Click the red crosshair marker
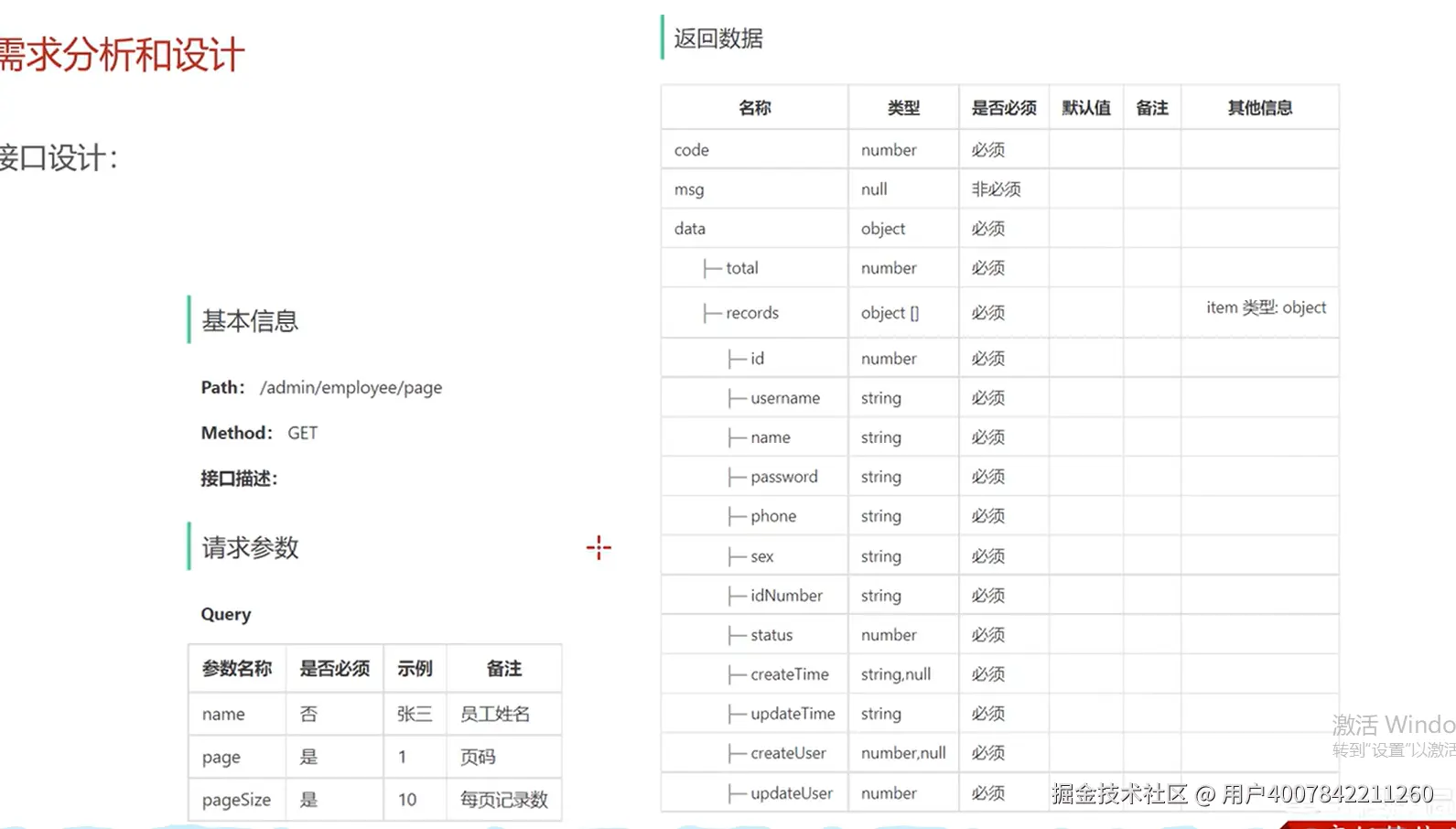 (599, 548)
